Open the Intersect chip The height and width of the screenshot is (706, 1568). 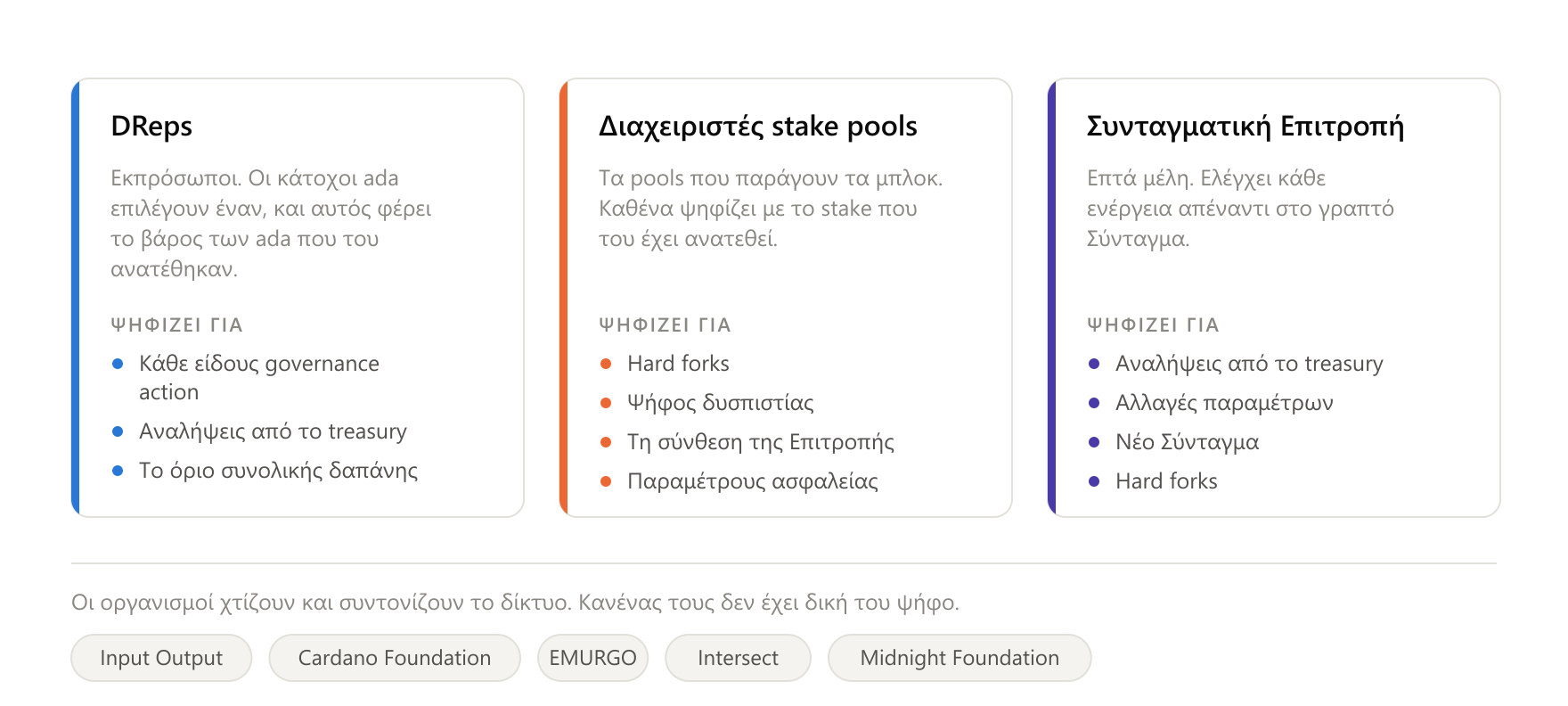pos(738,658)
